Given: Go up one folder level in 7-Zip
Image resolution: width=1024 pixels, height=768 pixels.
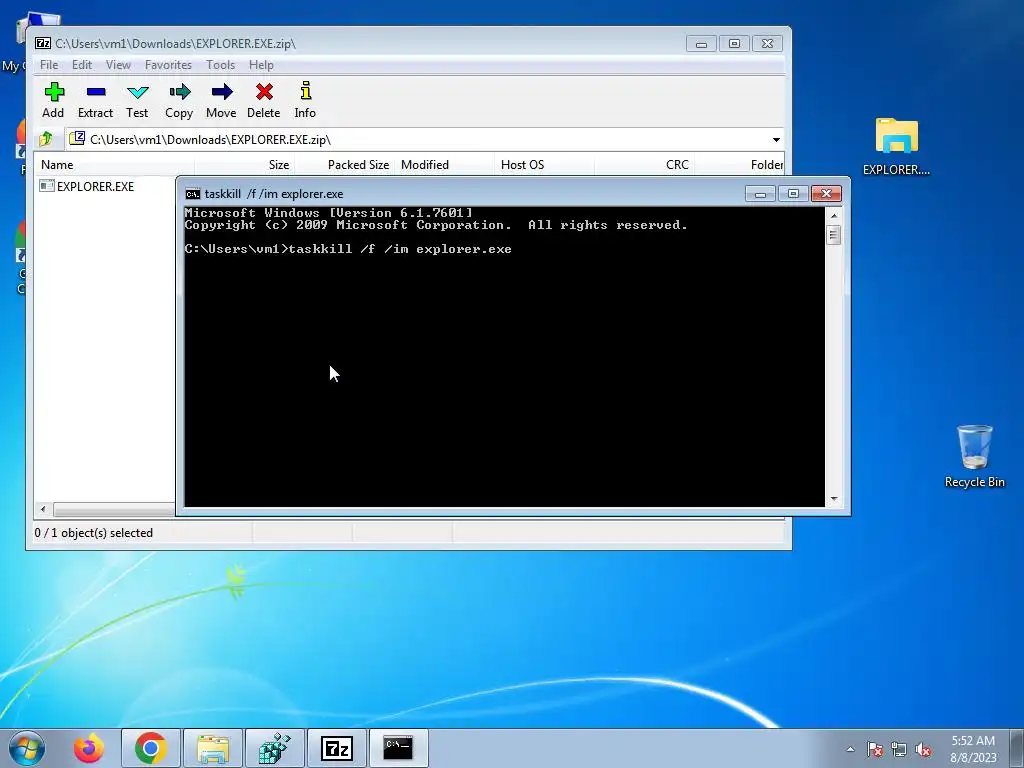Looking at the screenshot, I should point(46,139).
